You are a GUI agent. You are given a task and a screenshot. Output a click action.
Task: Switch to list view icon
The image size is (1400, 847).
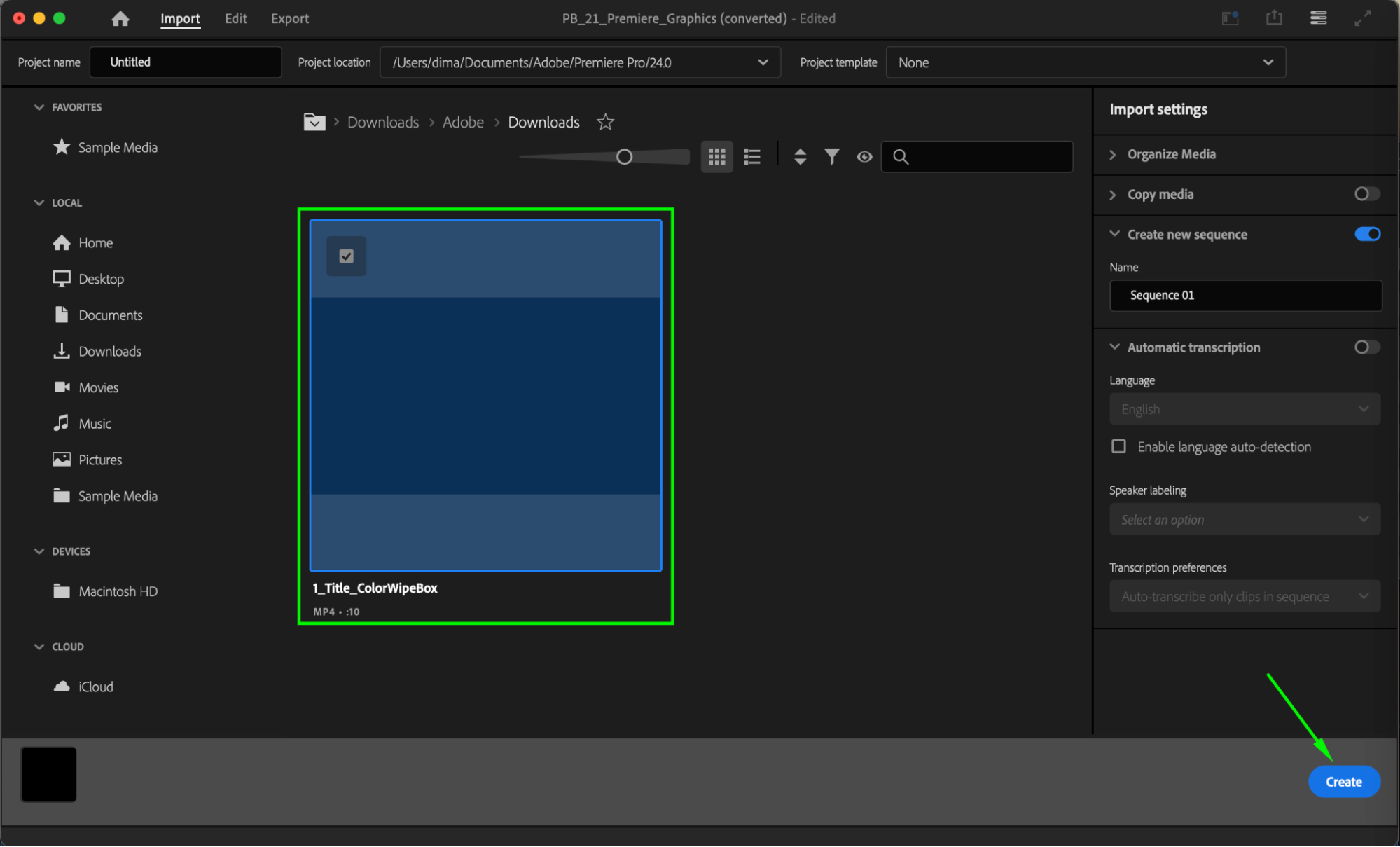[x=752, y=157]
